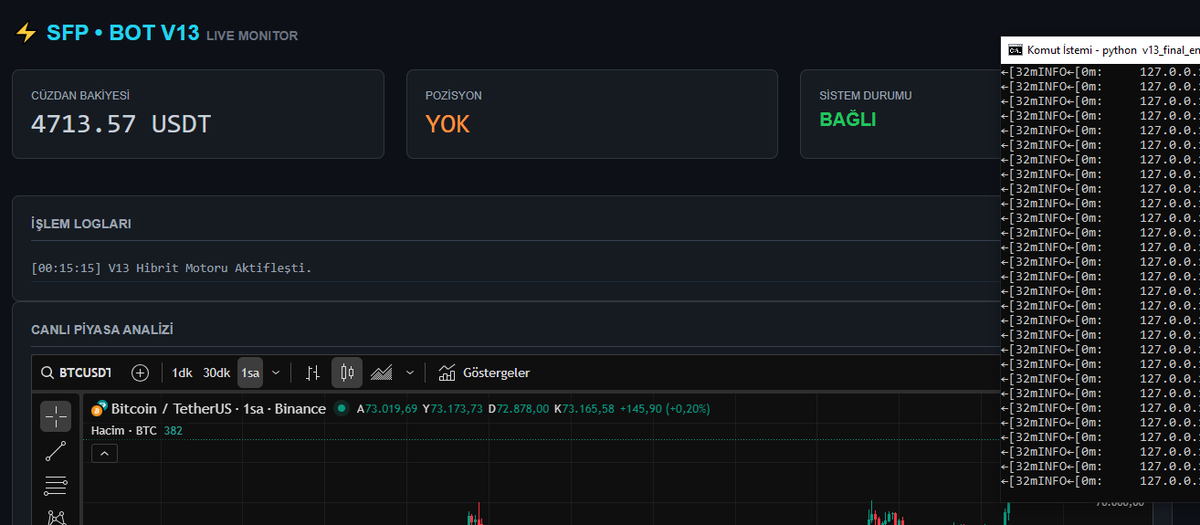Click the POZİSYON card label
The width and height of the screenshot is (1200, 525).
[x=454, y=96]
